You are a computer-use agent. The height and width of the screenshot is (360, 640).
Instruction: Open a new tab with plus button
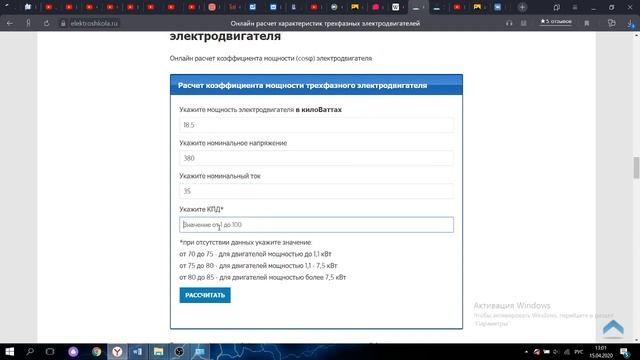522,7
